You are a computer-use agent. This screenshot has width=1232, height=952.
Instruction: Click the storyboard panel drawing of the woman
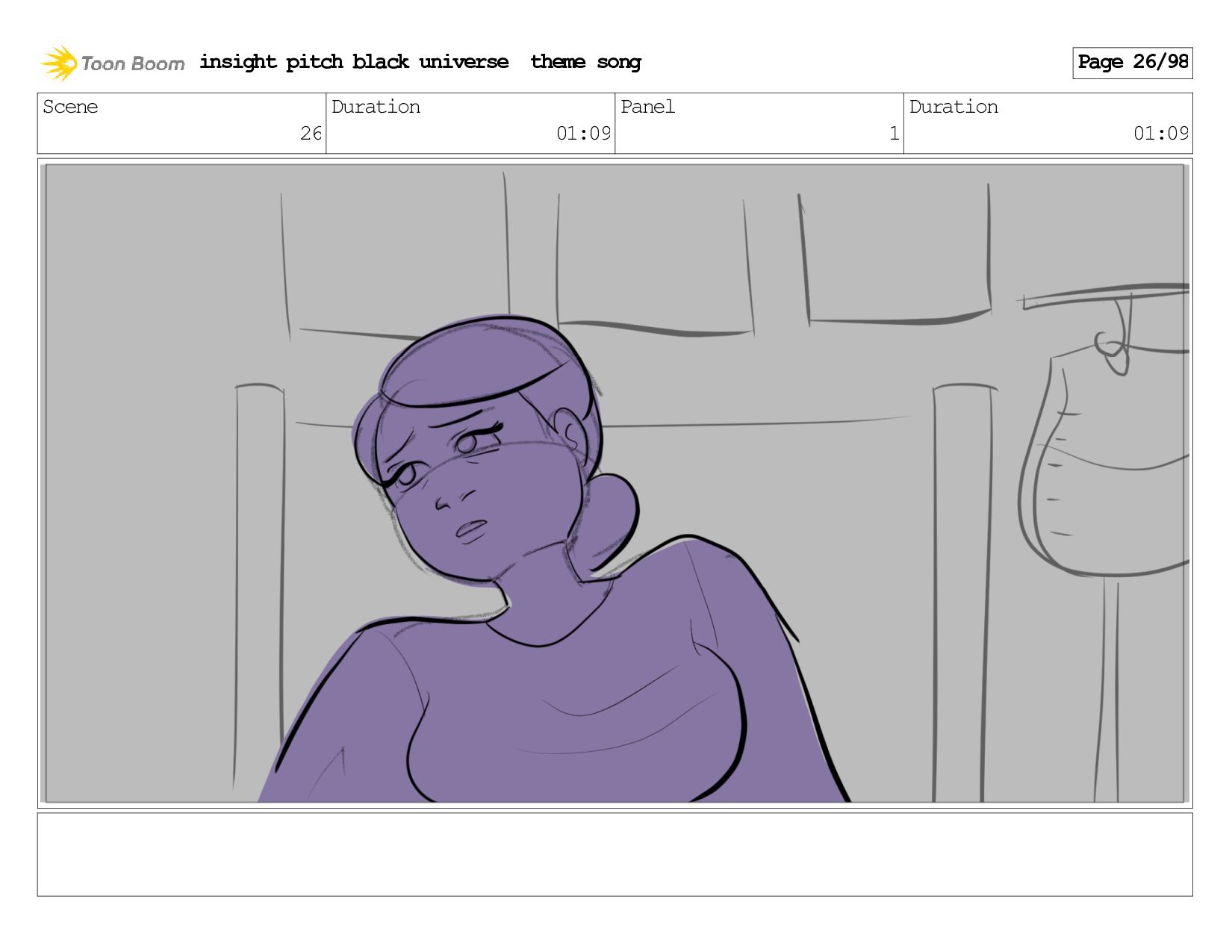tap(615, 483)
